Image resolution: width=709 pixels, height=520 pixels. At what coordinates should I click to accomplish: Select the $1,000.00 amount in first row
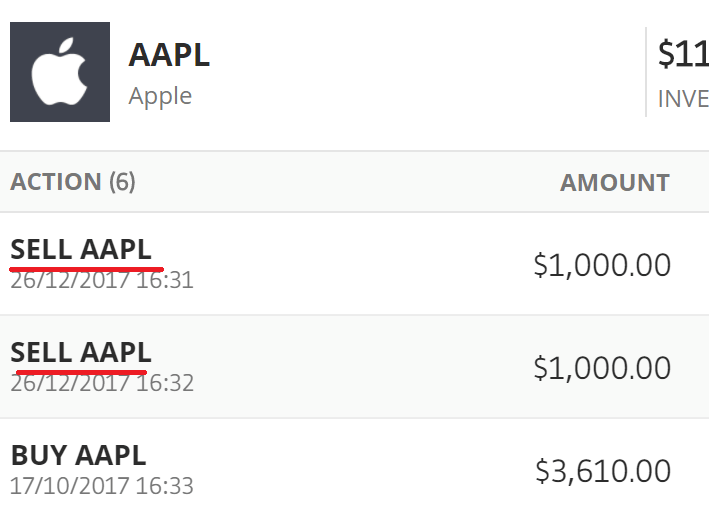pos(602,265)
